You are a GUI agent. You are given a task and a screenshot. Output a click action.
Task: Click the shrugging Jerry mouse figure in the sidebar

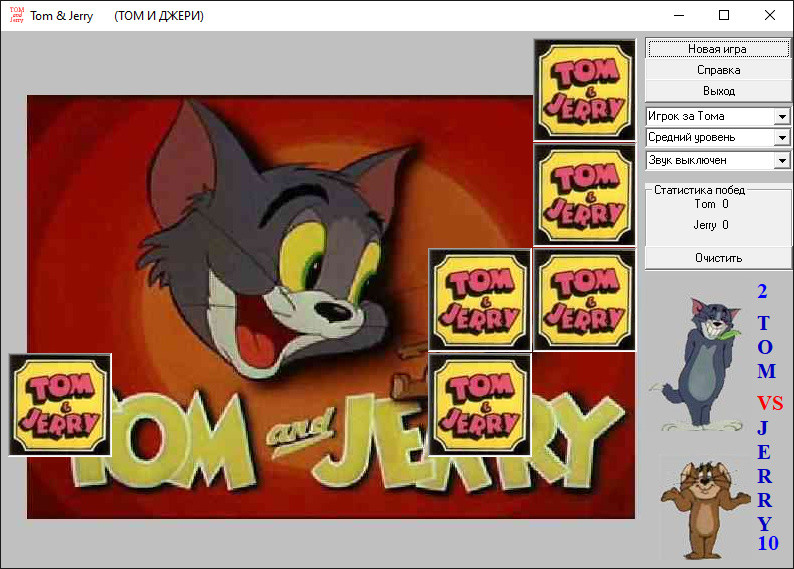705,509
